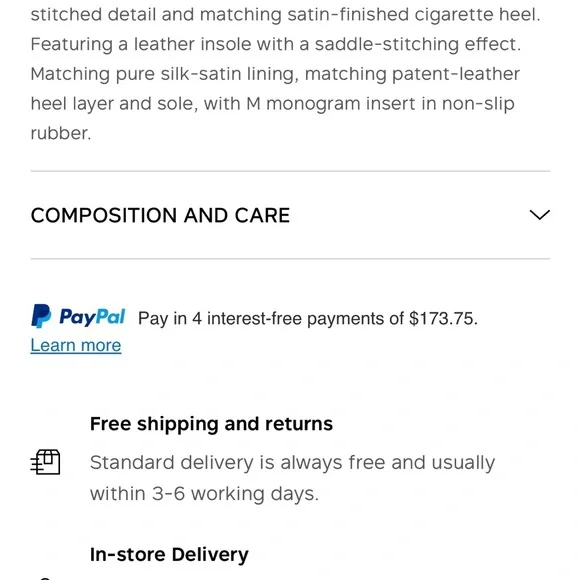Open the Learn more PayPal link
Image resolution: width=580 pixels, height=580 pixels.
(76, 345)
